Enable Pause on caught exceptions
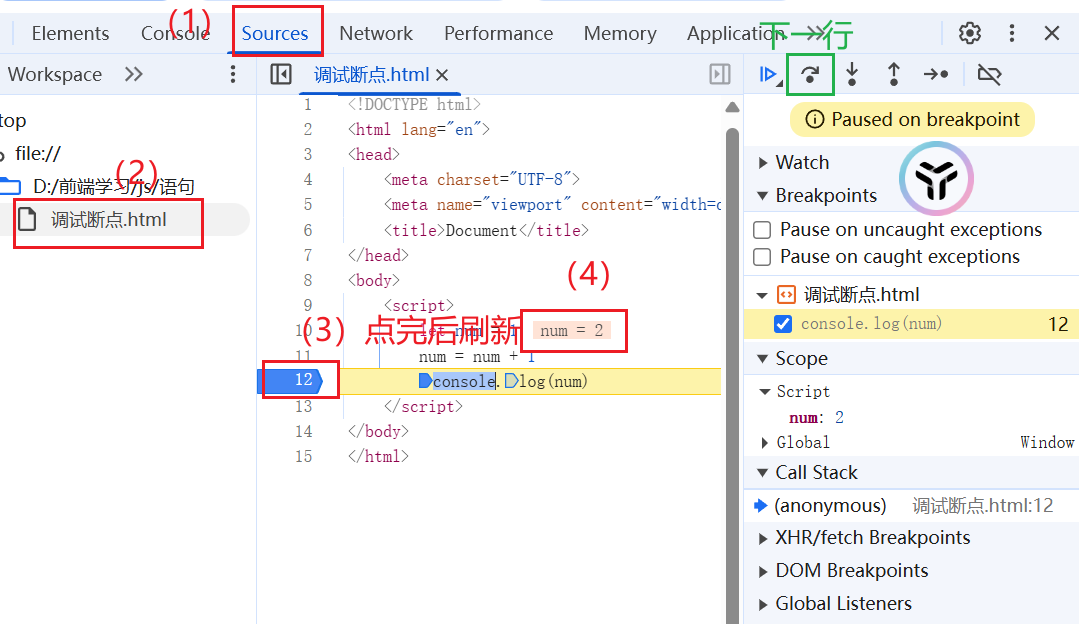This screenshot has height=624, width=1079. tap(762, 257)
